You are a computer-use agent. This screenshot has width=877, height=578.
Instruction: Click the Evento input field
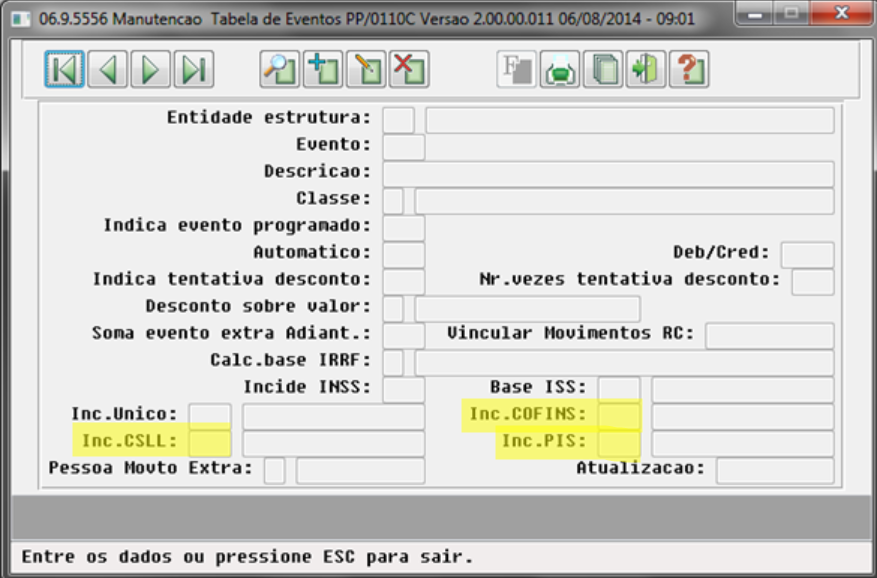[404, 147]
